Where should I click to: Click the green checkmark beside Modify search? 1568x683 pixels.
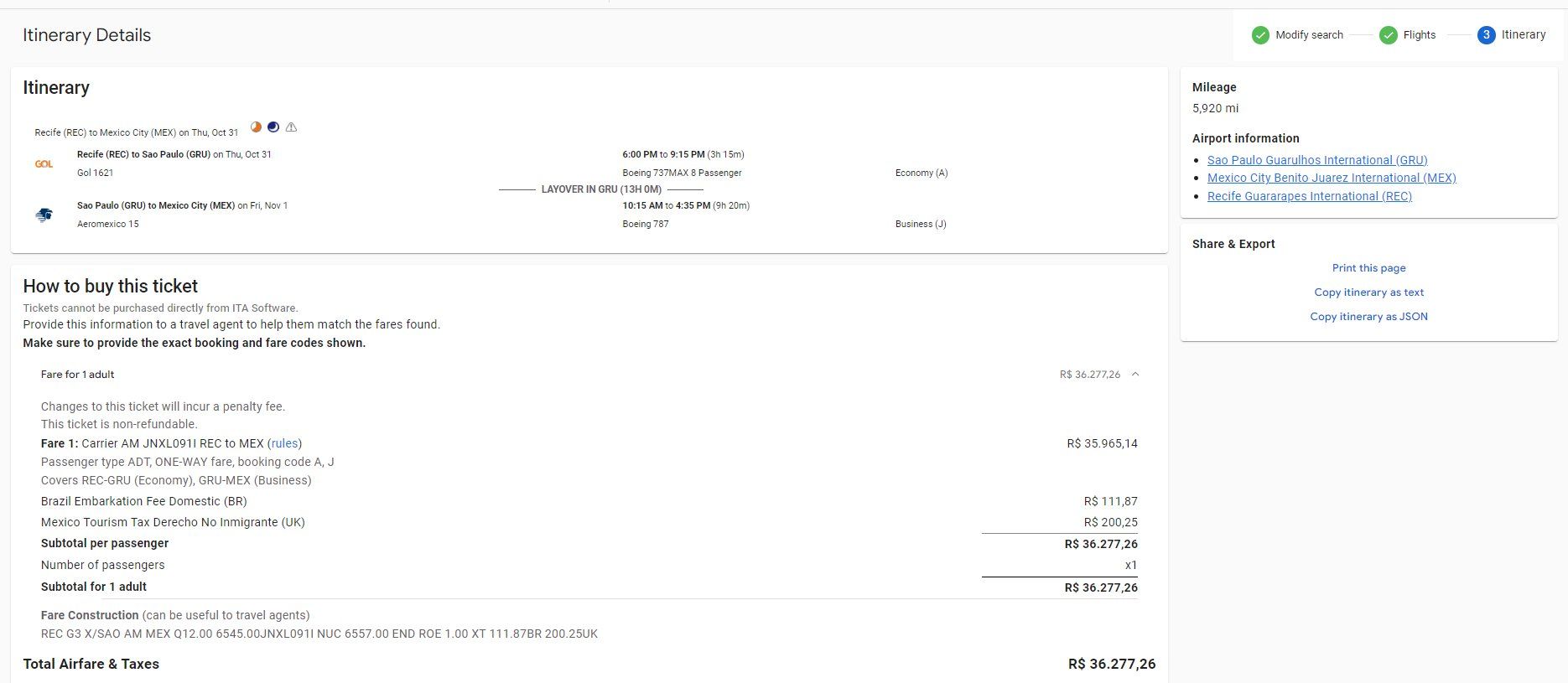[1259, 35]
